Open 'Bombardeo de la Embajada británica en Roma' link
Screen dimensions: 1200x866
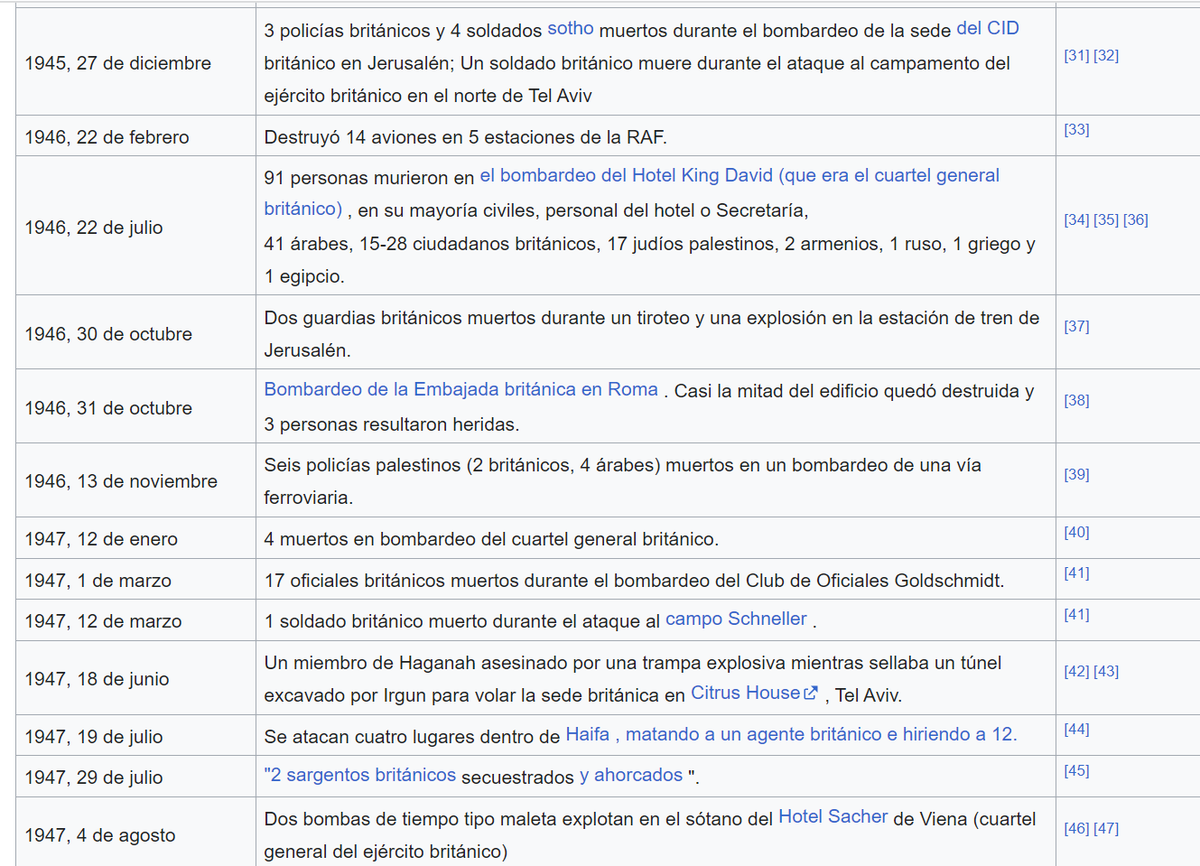[461, 390]
